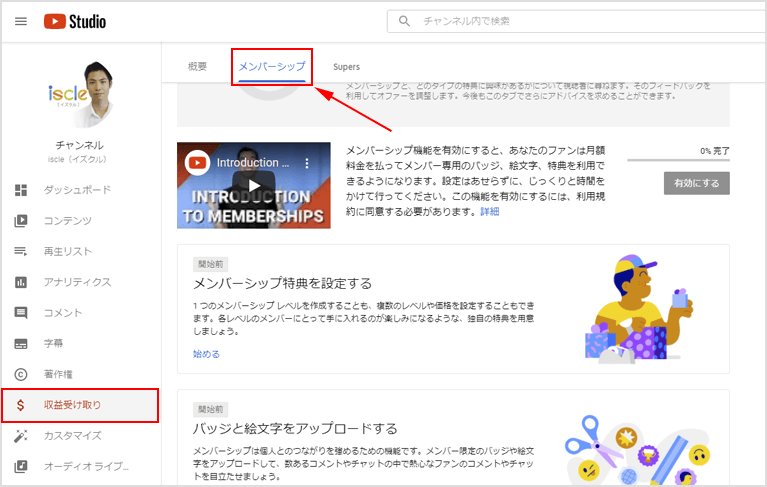Click the 詳細 details link

click(490, 212)
